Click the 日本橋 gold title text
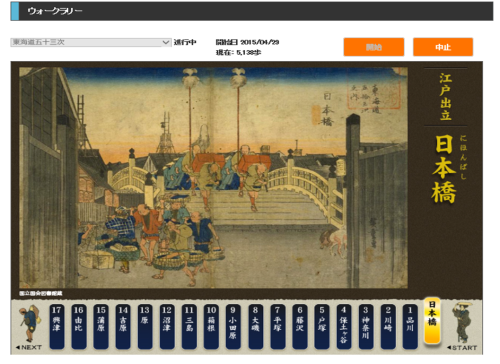This screenshot has height=364, width=500. [x=444, y=169]
